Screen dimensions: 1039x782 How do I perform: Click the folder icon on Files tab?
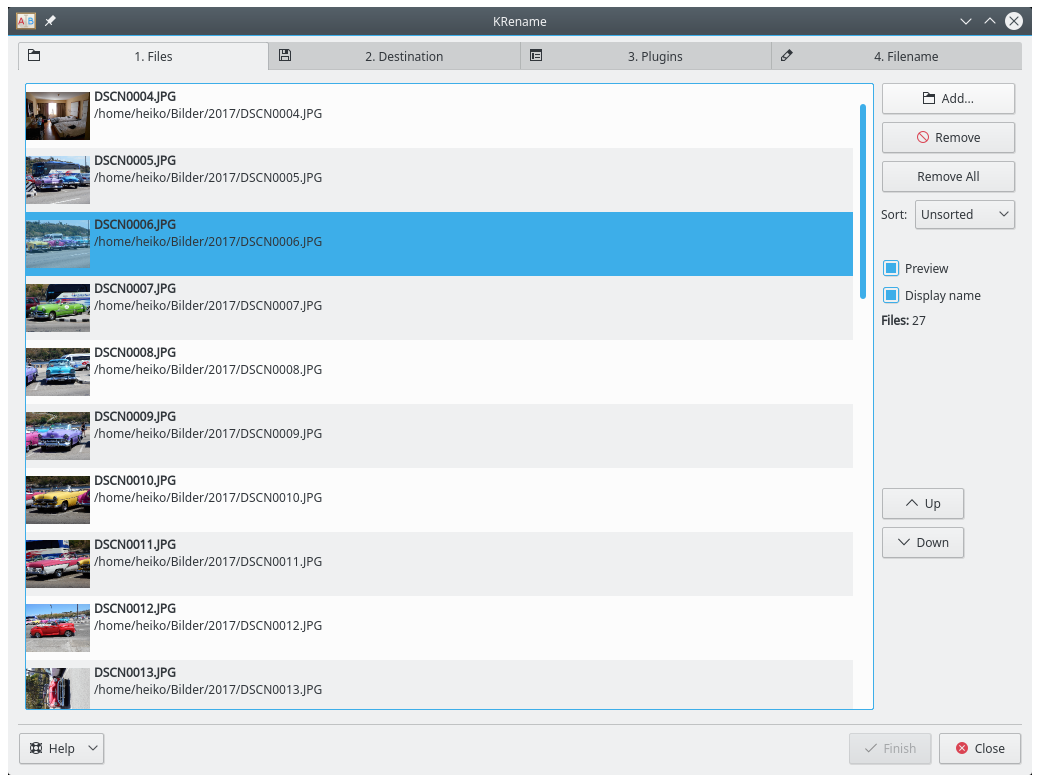(x=34, y=56)
